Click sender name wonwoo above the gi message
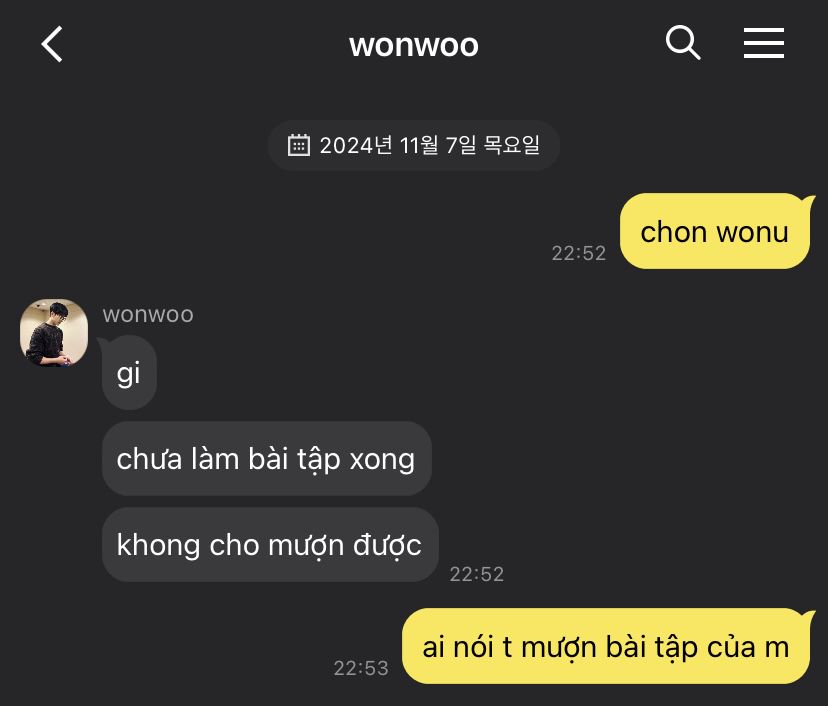 coord(148,314)
